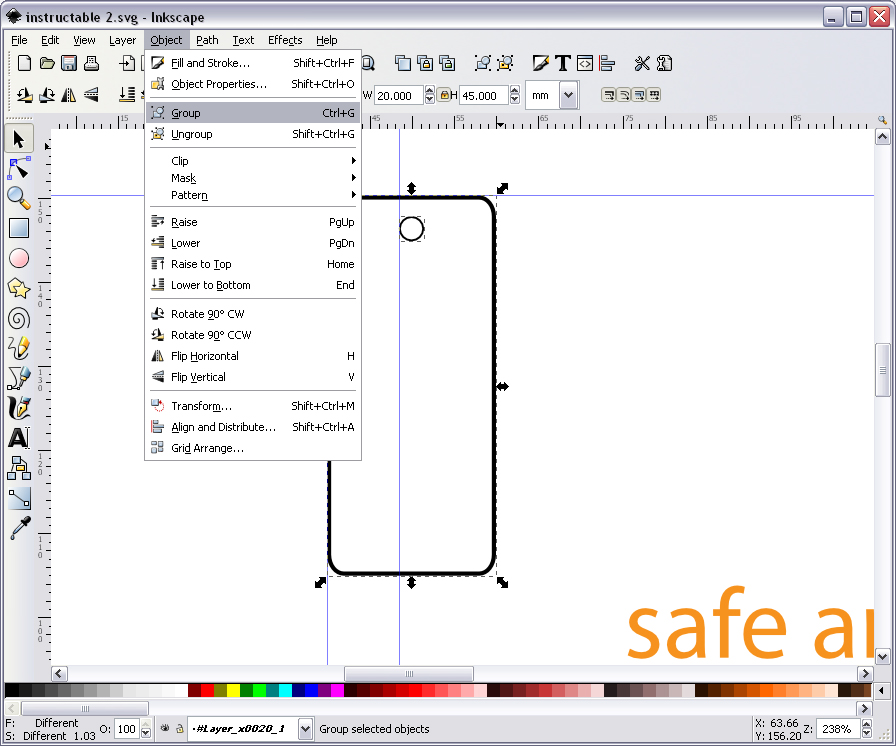Select the Selector arrow tool

point(18,139)
